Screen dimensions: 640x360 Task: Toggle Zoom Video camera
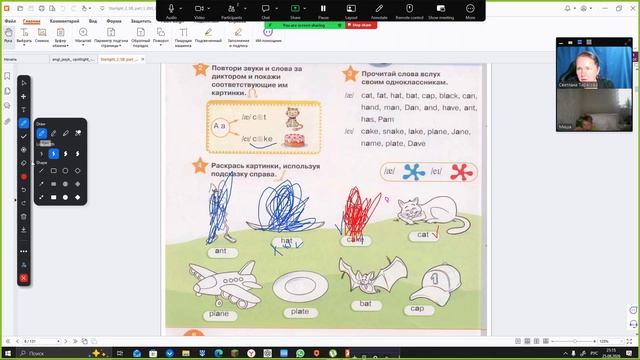[x=199, y=11]
